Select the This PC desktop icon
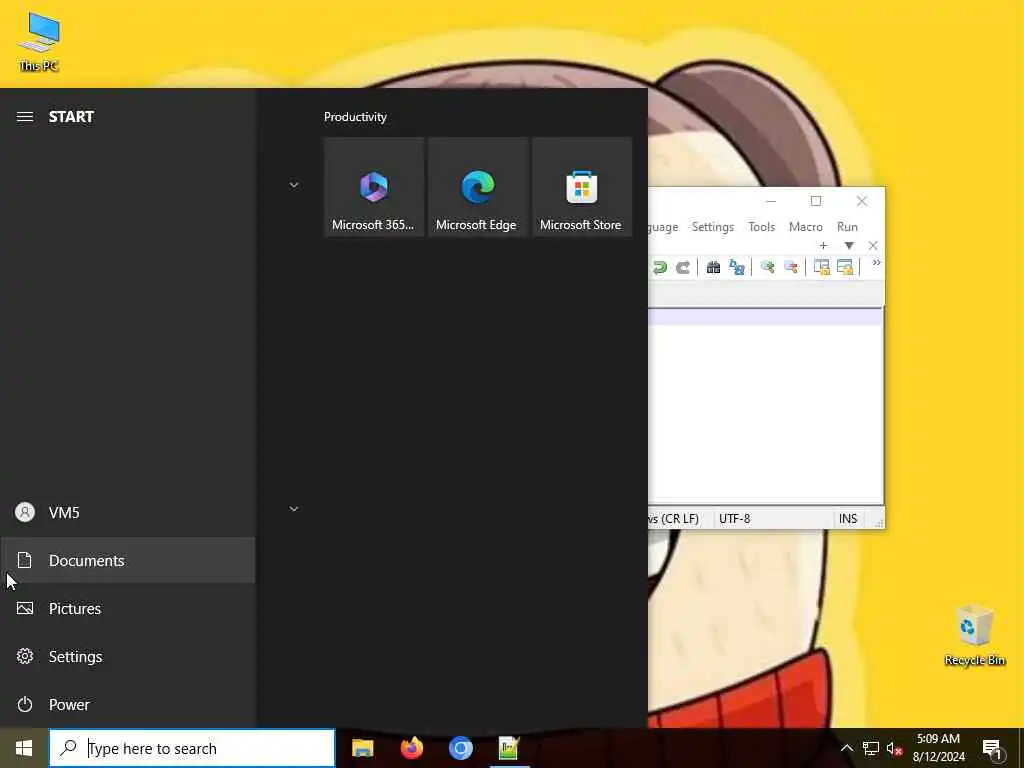The width and height of the screenshot is (1024, 768). coord(39,41)
